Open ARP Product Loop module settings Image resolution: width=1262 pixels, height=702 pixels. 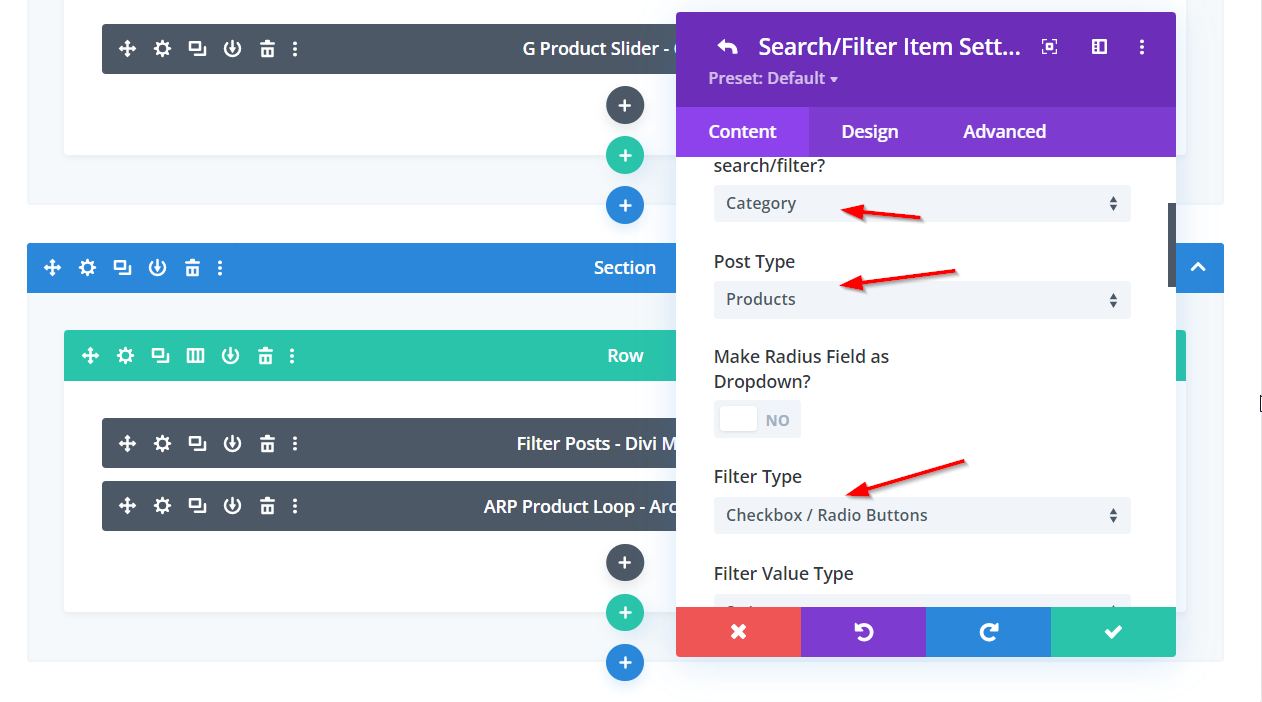(x=162, y=506)
